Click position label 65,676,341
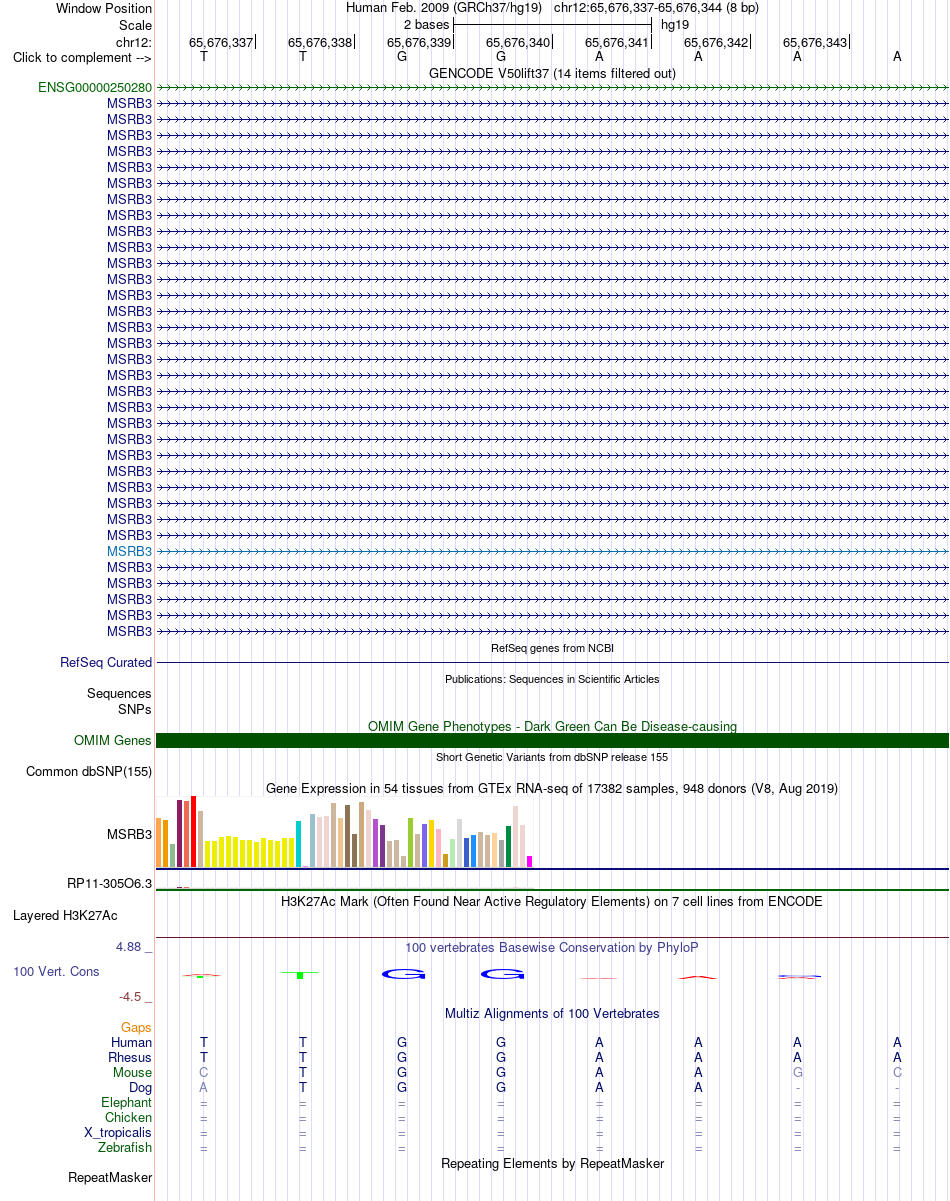950x1201 pixels. pos(617,42)
